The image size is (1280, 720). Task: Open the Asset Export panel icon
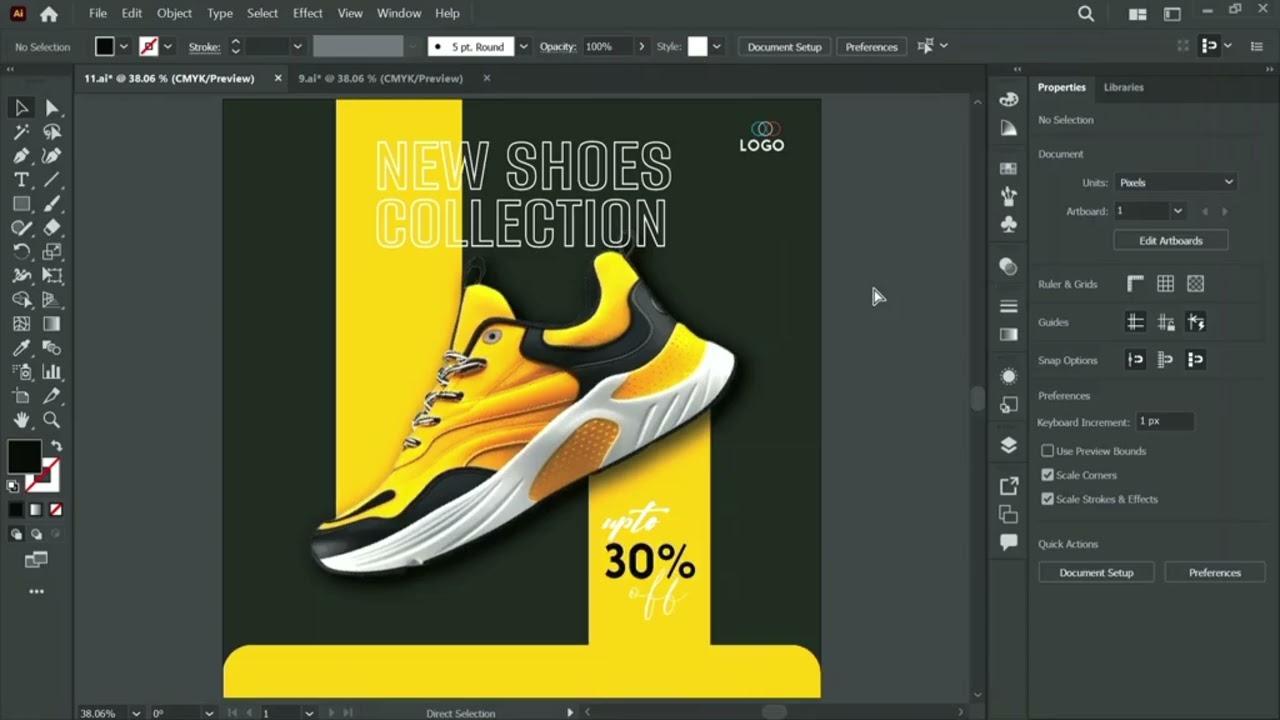(1009, 486)
